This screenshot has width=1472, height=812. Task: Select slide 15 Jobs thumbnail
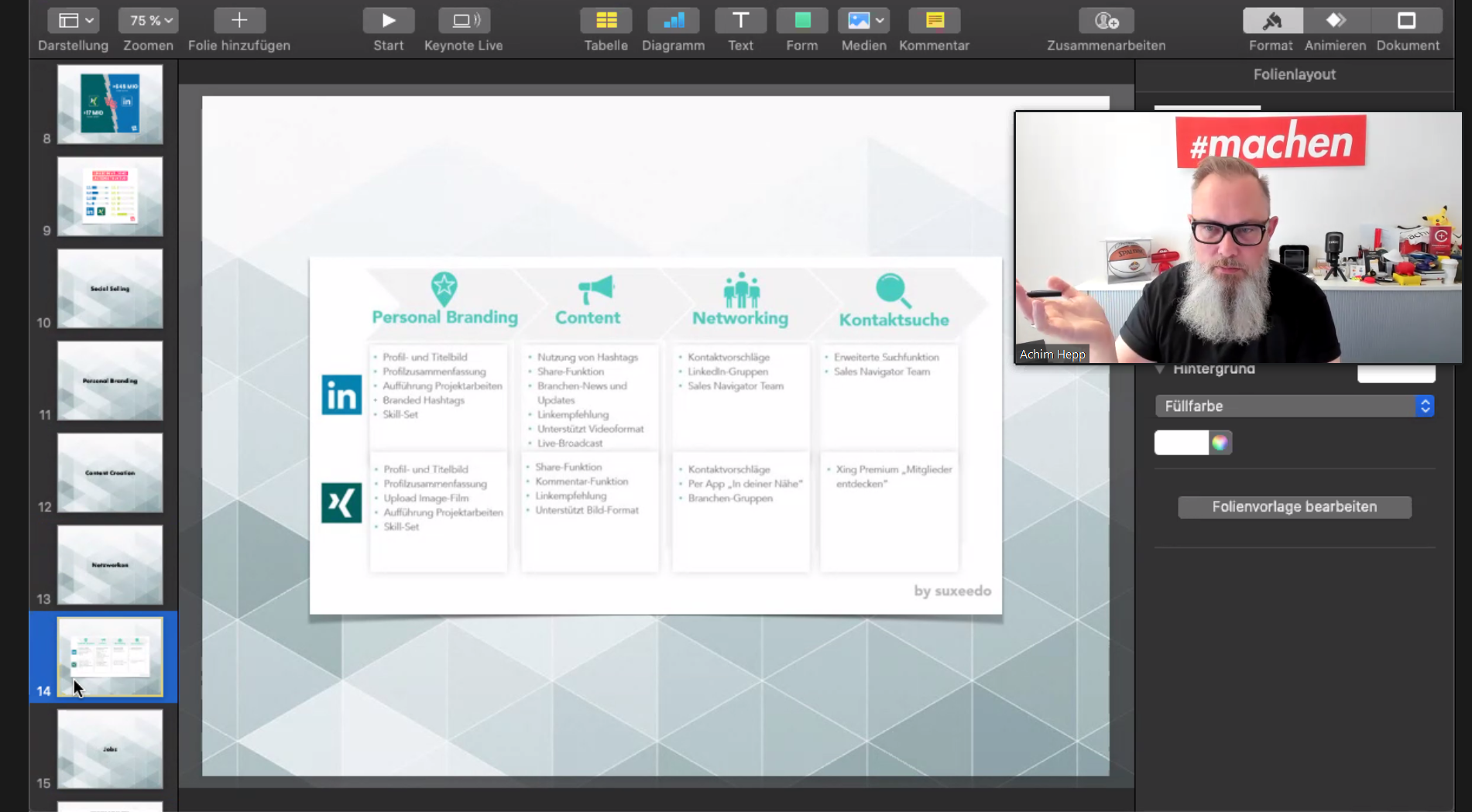pyautogui.click(x=110, y=749)
